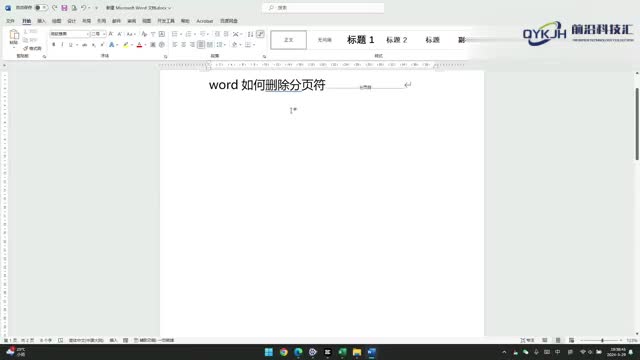Image resolution: width=640 pixels, height=360 pixels.
Task: Align text left
Action: coord(175,44)
